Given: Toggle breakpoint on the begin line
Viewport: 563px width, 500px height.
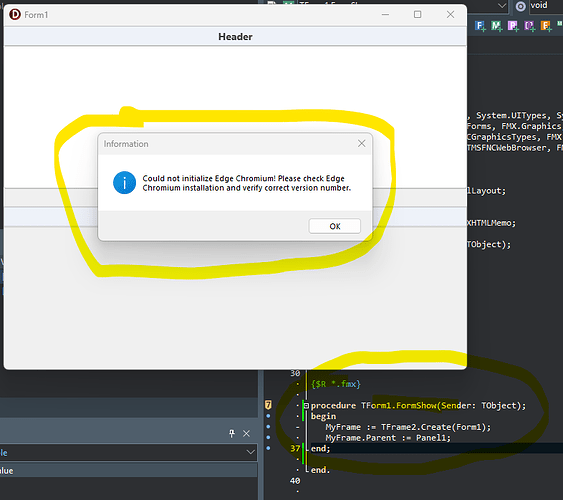Looking at the screenshot, I should [x=268, y=416].
